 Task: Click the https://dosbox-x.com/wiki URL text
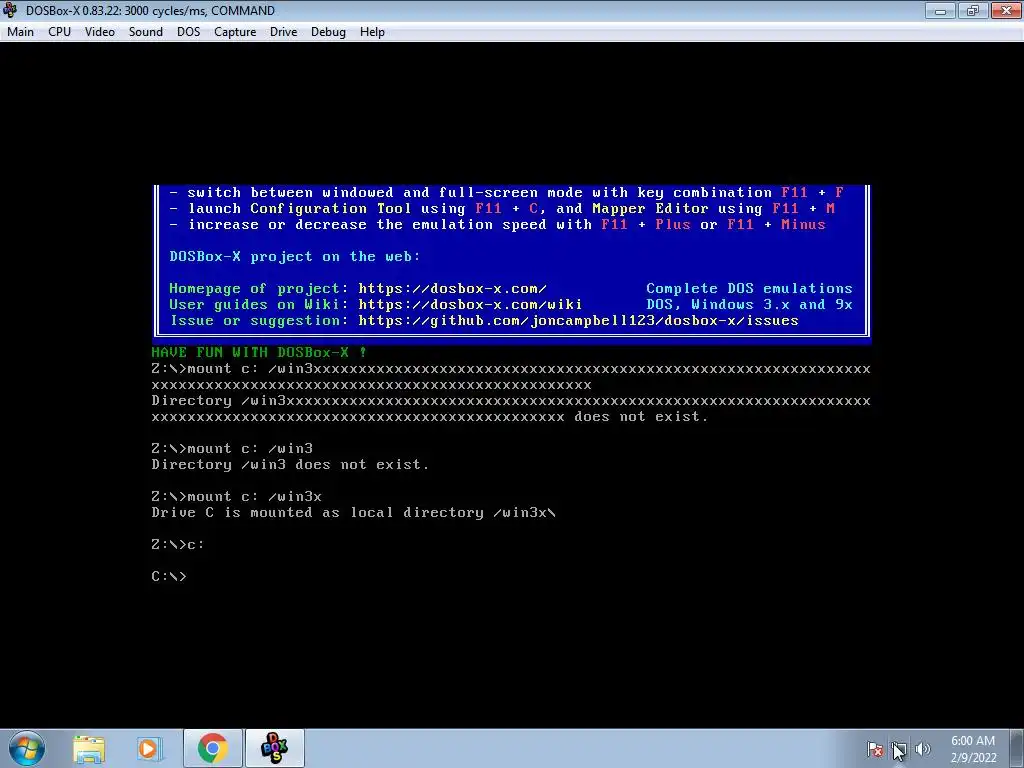point(470,304)
